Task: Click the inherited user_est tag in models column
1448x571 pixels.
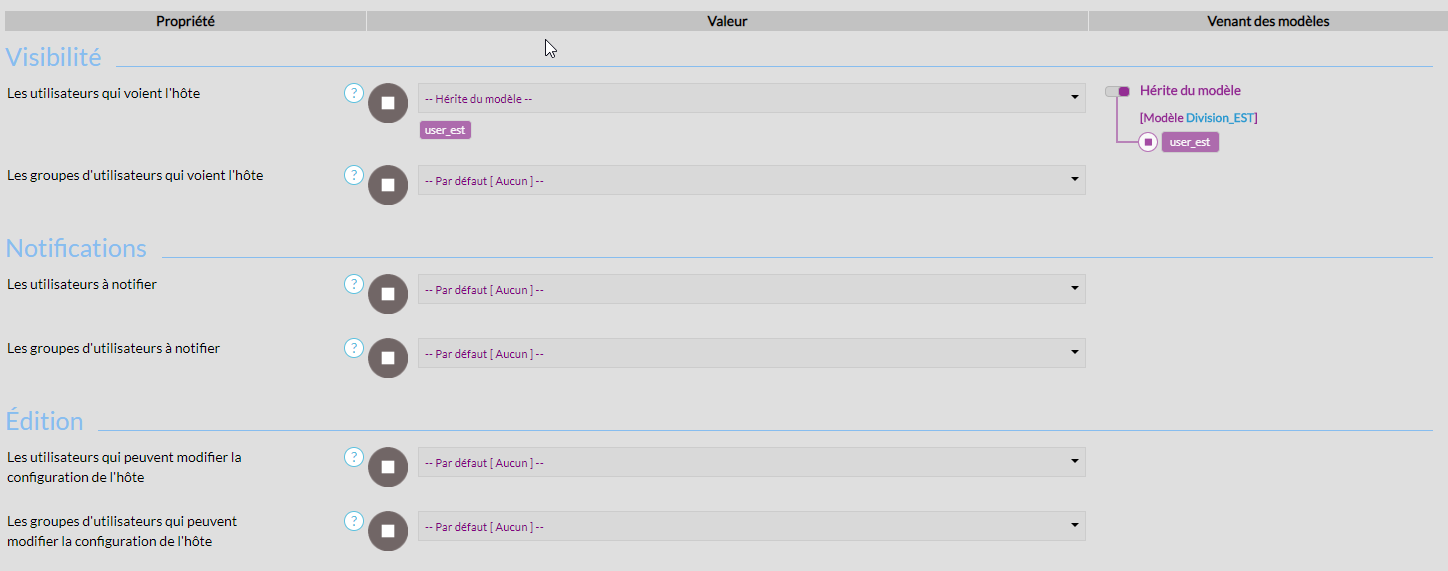Action: (x=1190, y=142)
